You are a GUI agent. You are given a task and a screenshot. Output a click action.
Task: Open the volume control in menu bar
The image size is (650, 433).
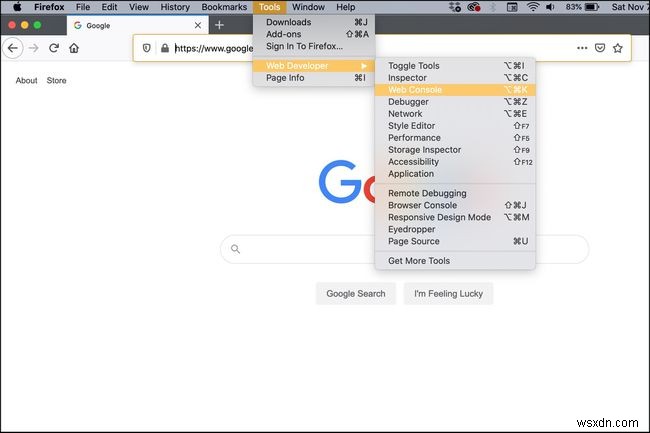click(551, 7)
